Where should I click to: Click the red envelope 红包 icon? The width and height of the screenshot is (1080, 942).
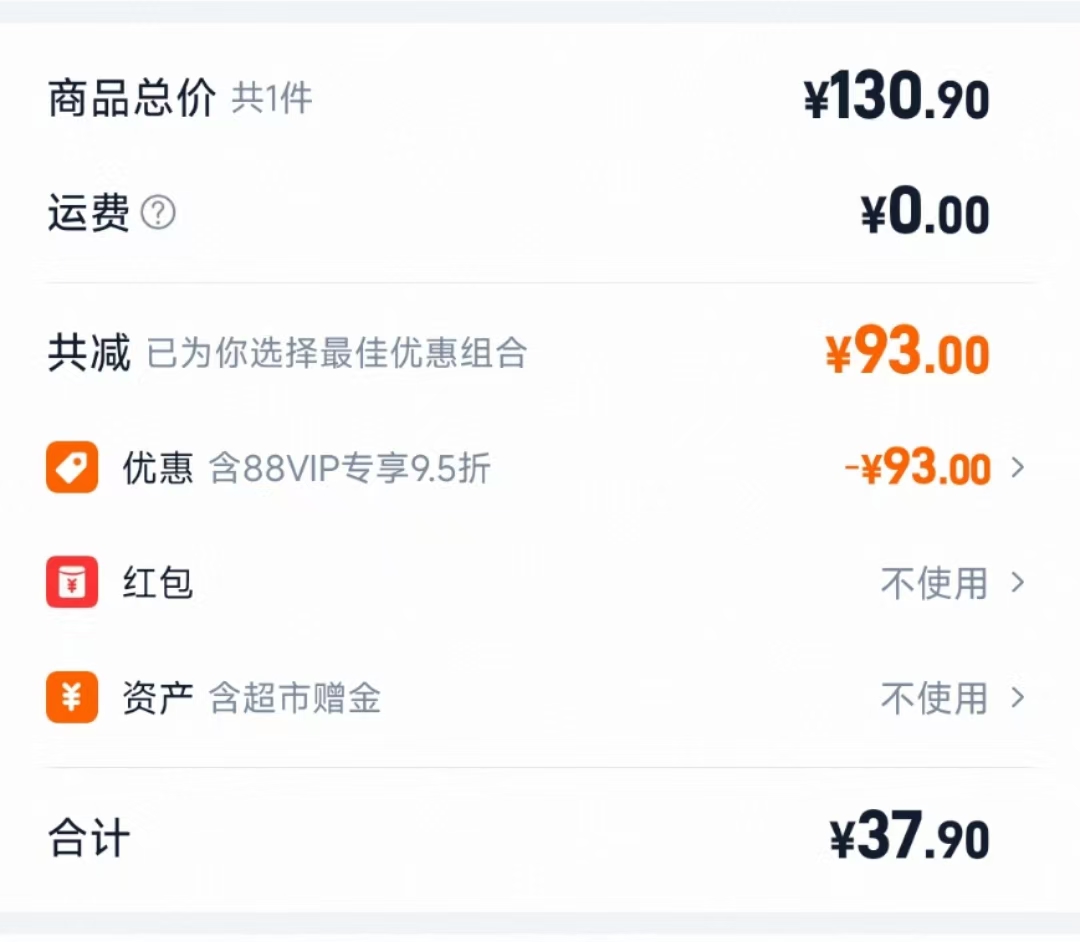[71, 583]
